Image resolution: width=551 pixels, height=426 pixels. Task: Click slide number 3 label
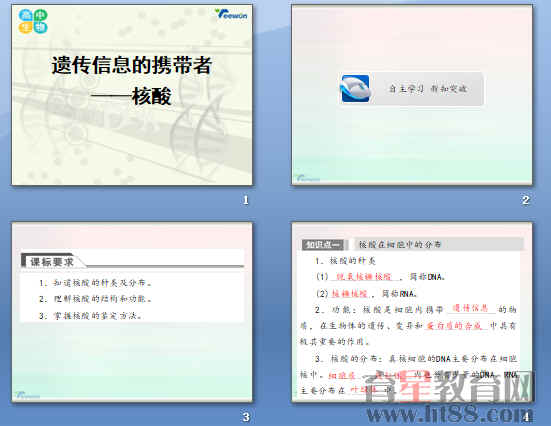[246, 417]
